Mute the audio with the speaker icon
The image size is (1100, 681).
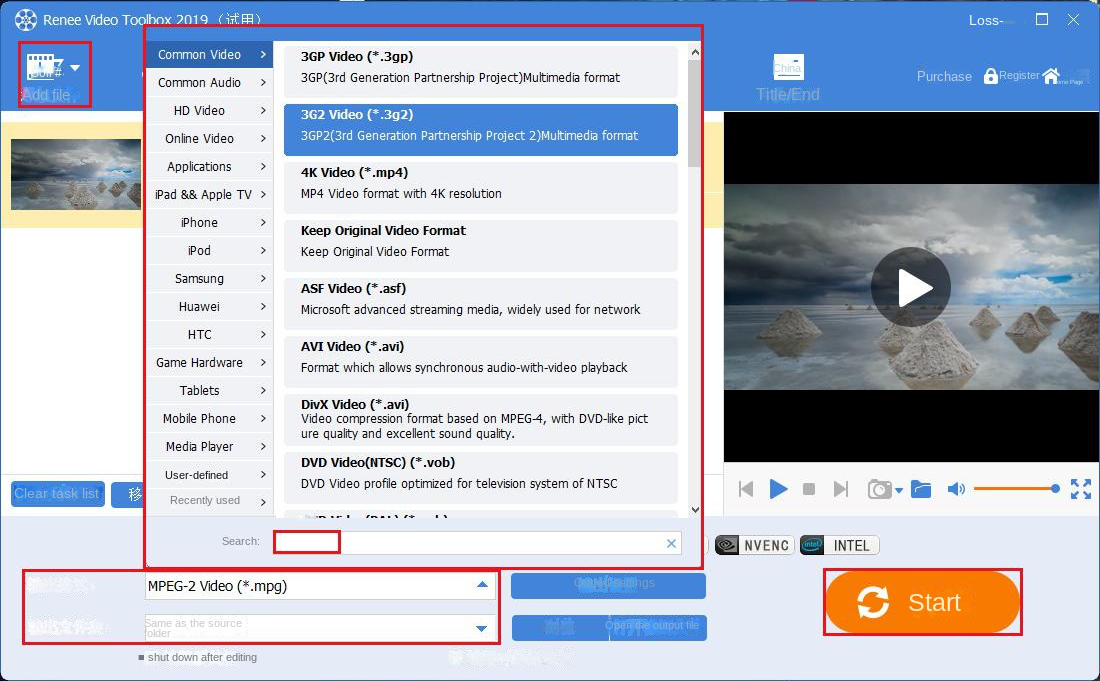click(955, 489)
